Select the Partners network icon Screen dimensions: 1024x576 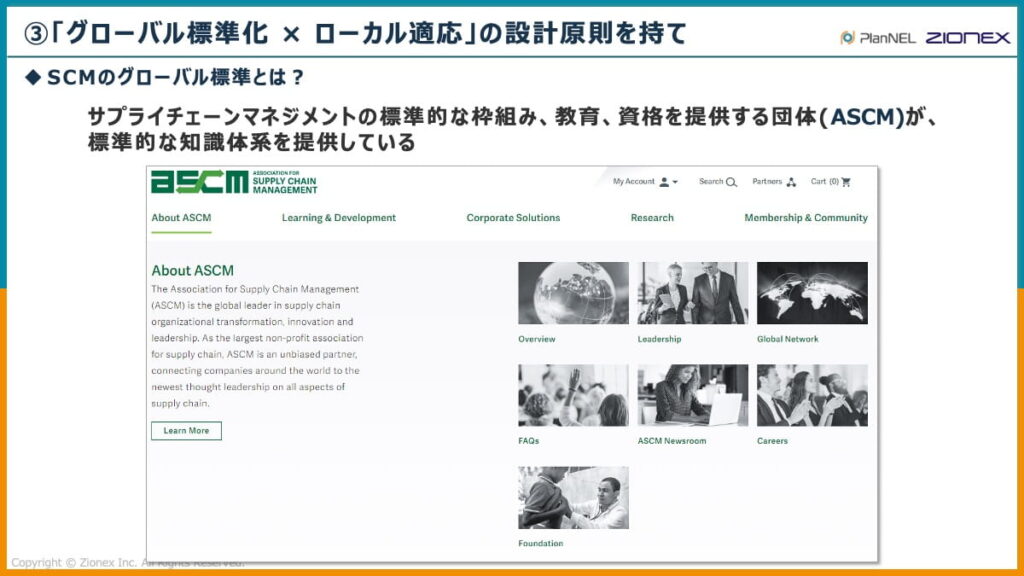pos(792,182)
